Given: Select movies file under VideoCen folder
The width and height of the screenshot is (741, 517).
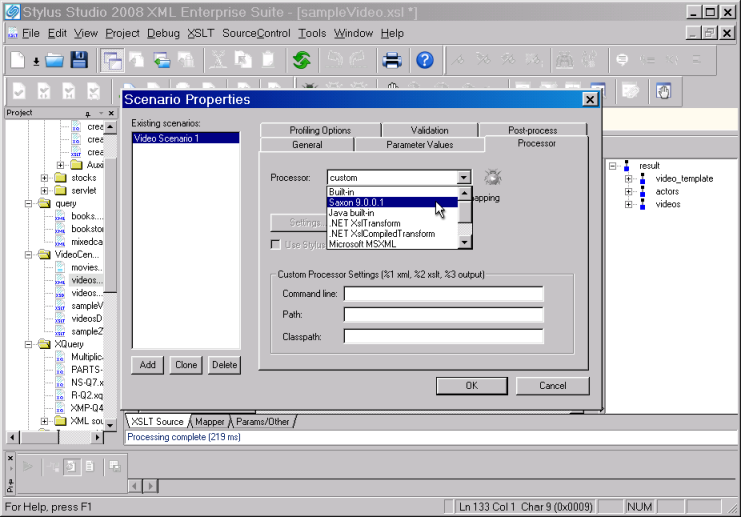Looking at the screenshot, I should pyautogui.click(x=86, y=267).
